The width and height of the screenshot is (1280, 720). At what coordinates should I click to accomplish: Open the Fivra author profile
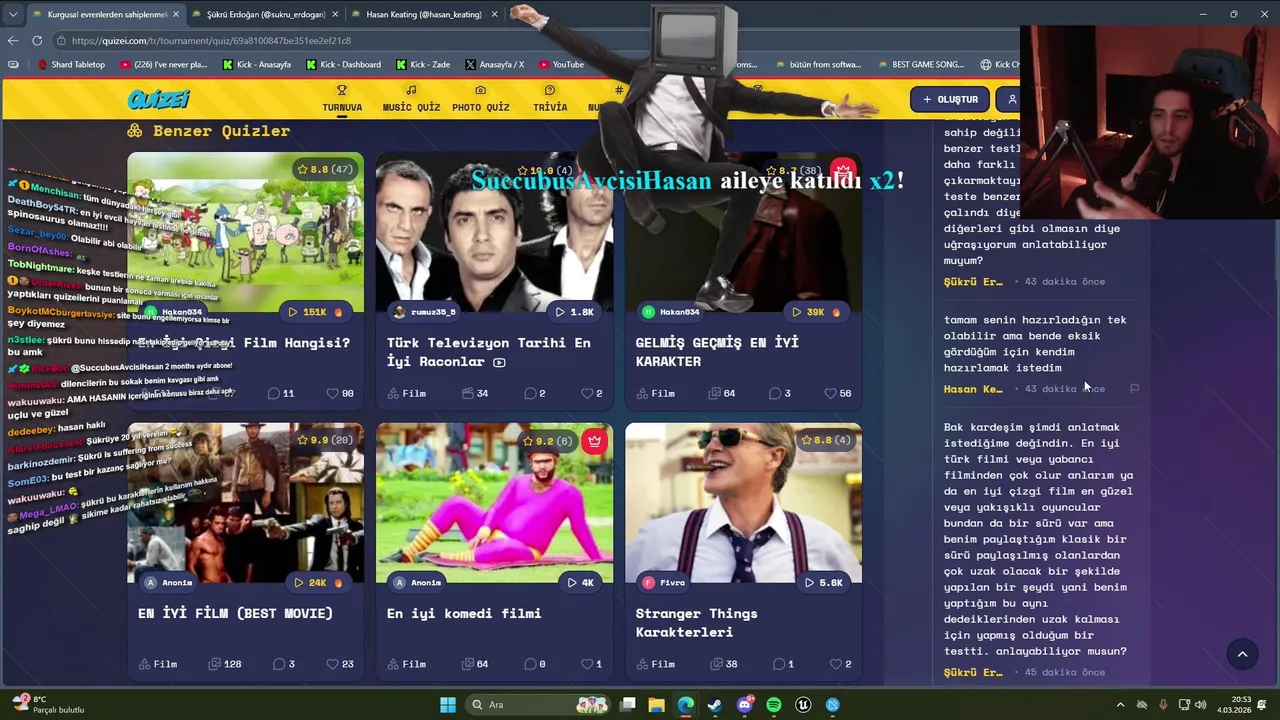click(664, 582)
